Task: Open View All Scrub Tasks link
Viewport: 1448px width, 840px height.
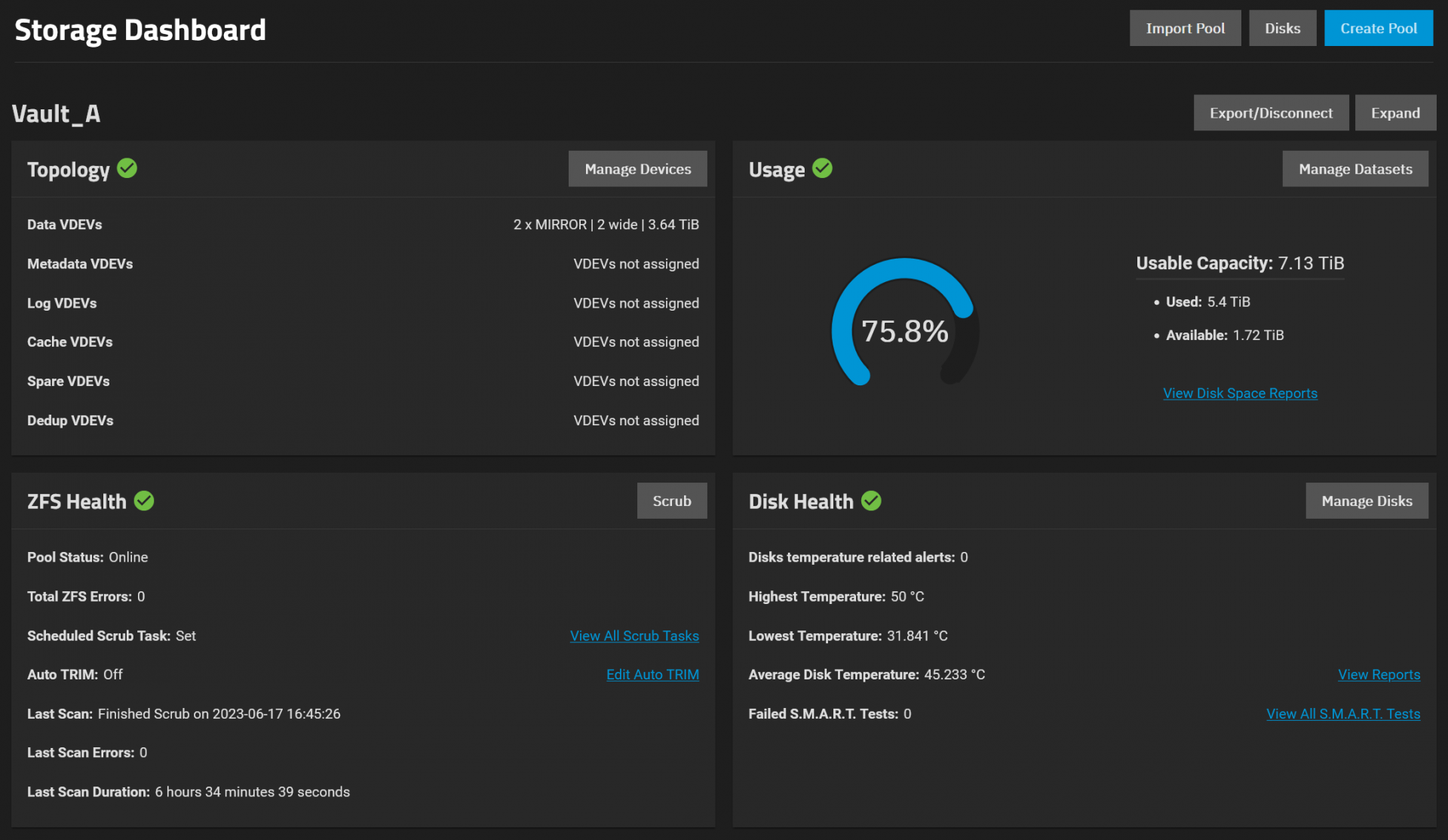Action: coord(634,636)
